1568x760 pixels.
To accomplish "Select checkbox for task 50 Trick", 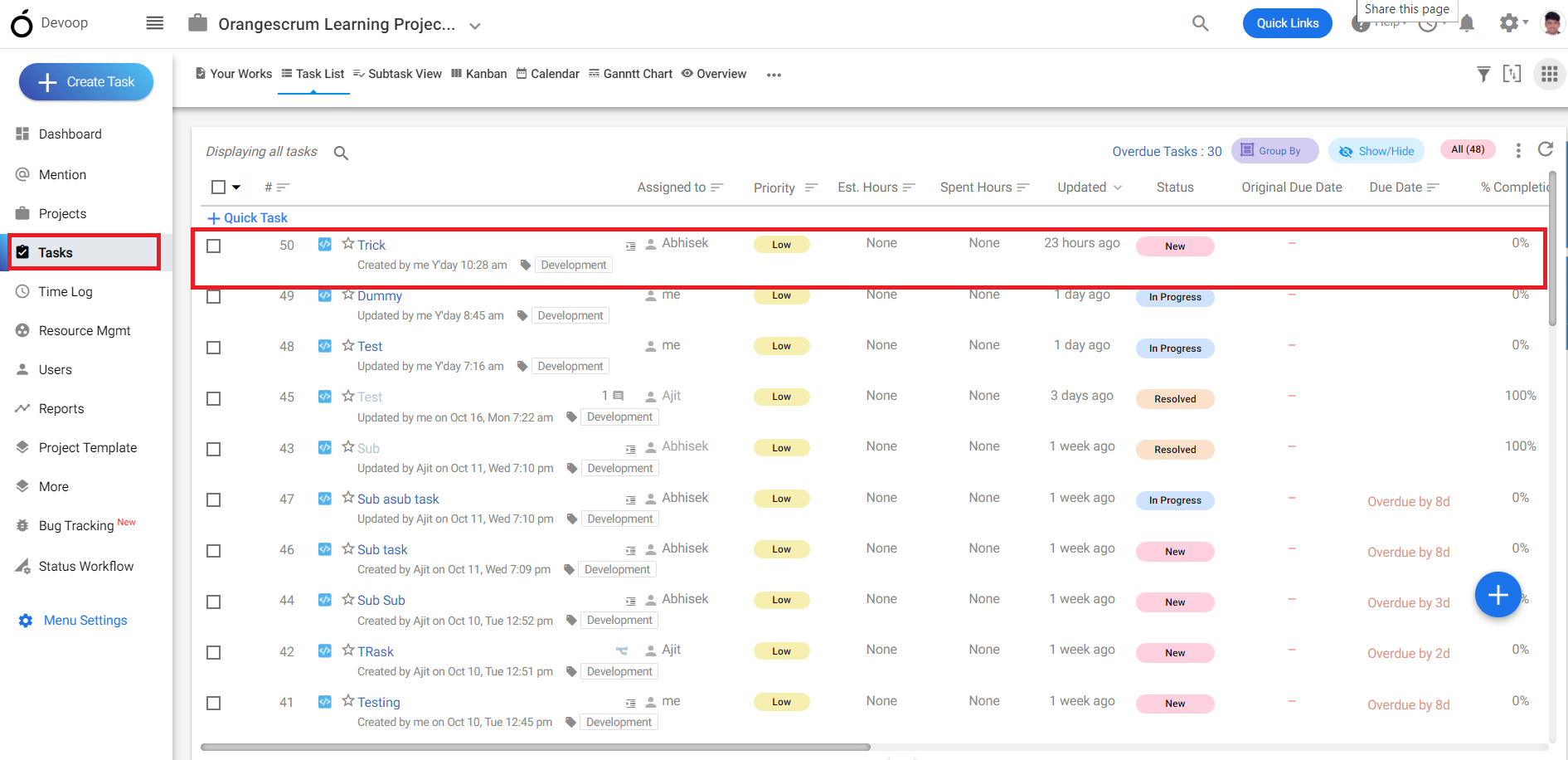I will (x=214, y=246).
